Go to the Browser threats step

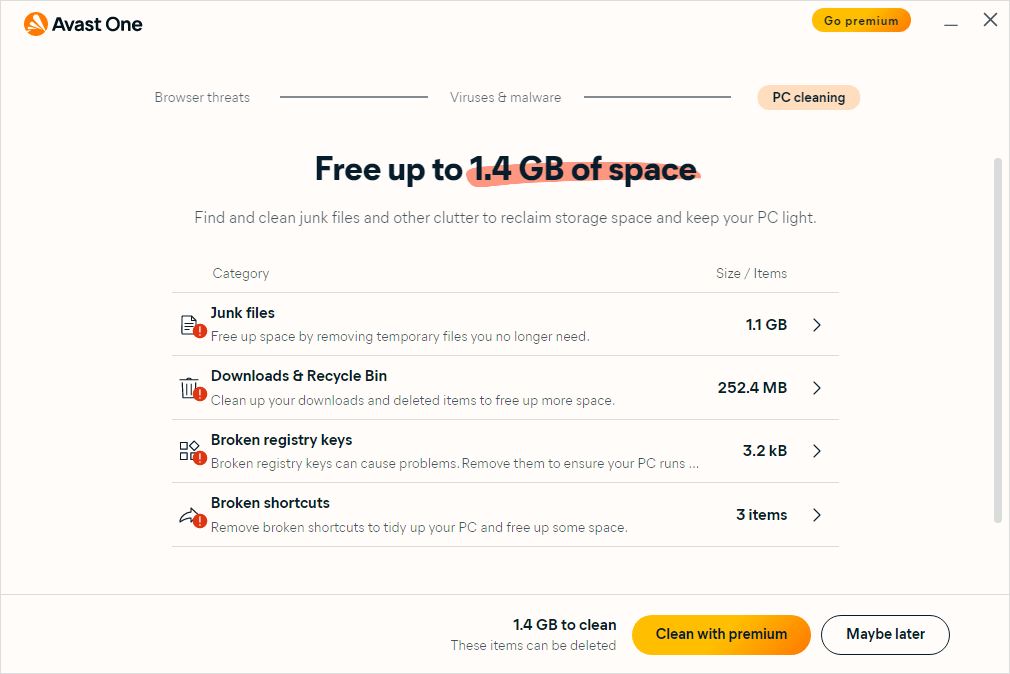(202, 98)
